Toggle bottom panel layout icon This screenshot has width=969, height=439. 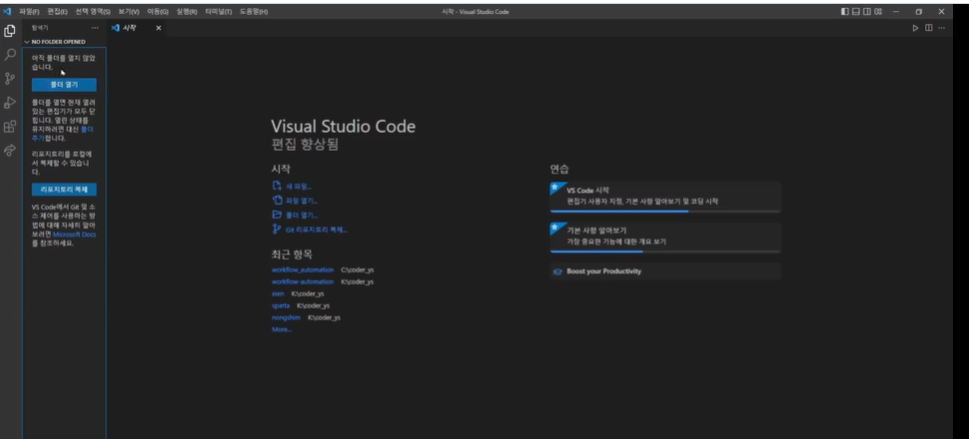pos(856,11)
